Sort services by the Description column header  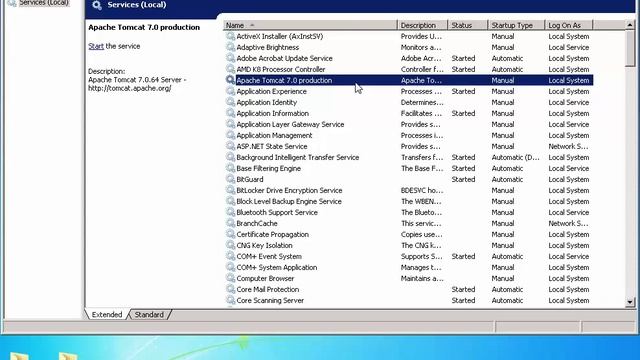[422, 25]
